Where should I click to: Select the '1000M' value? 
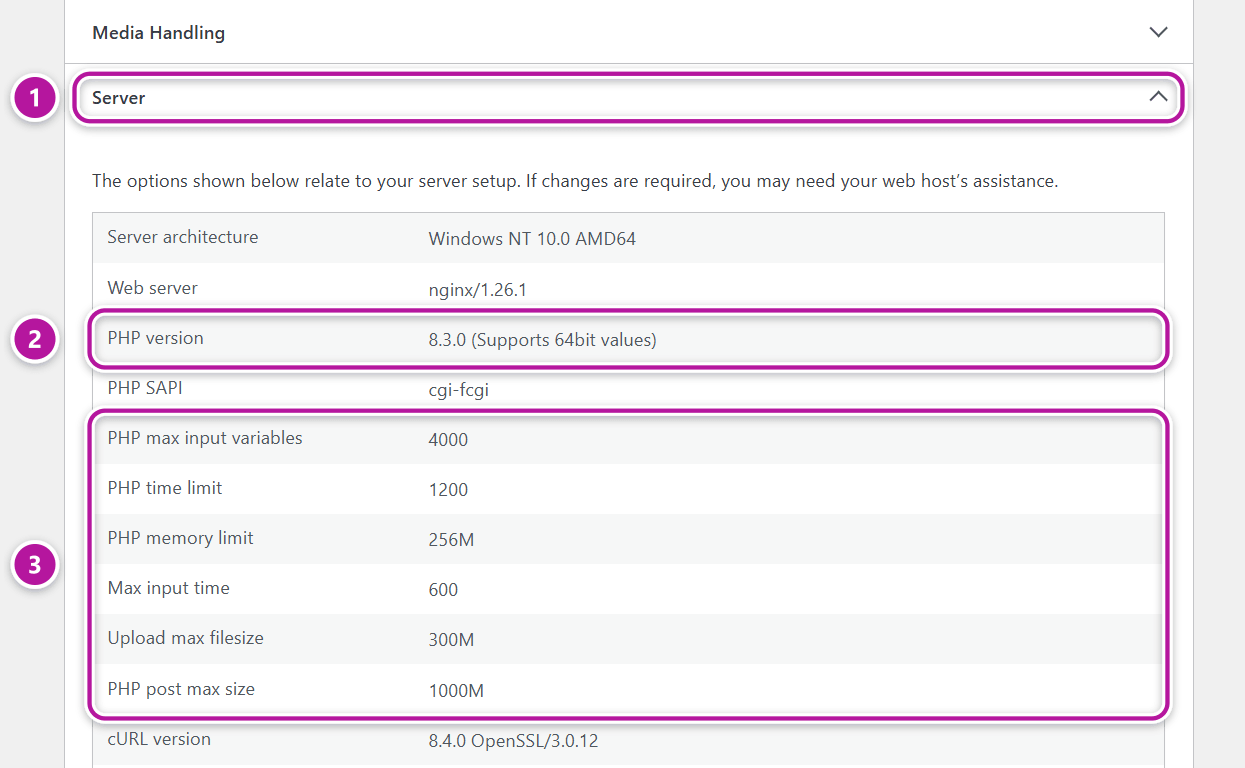point(456,691)
